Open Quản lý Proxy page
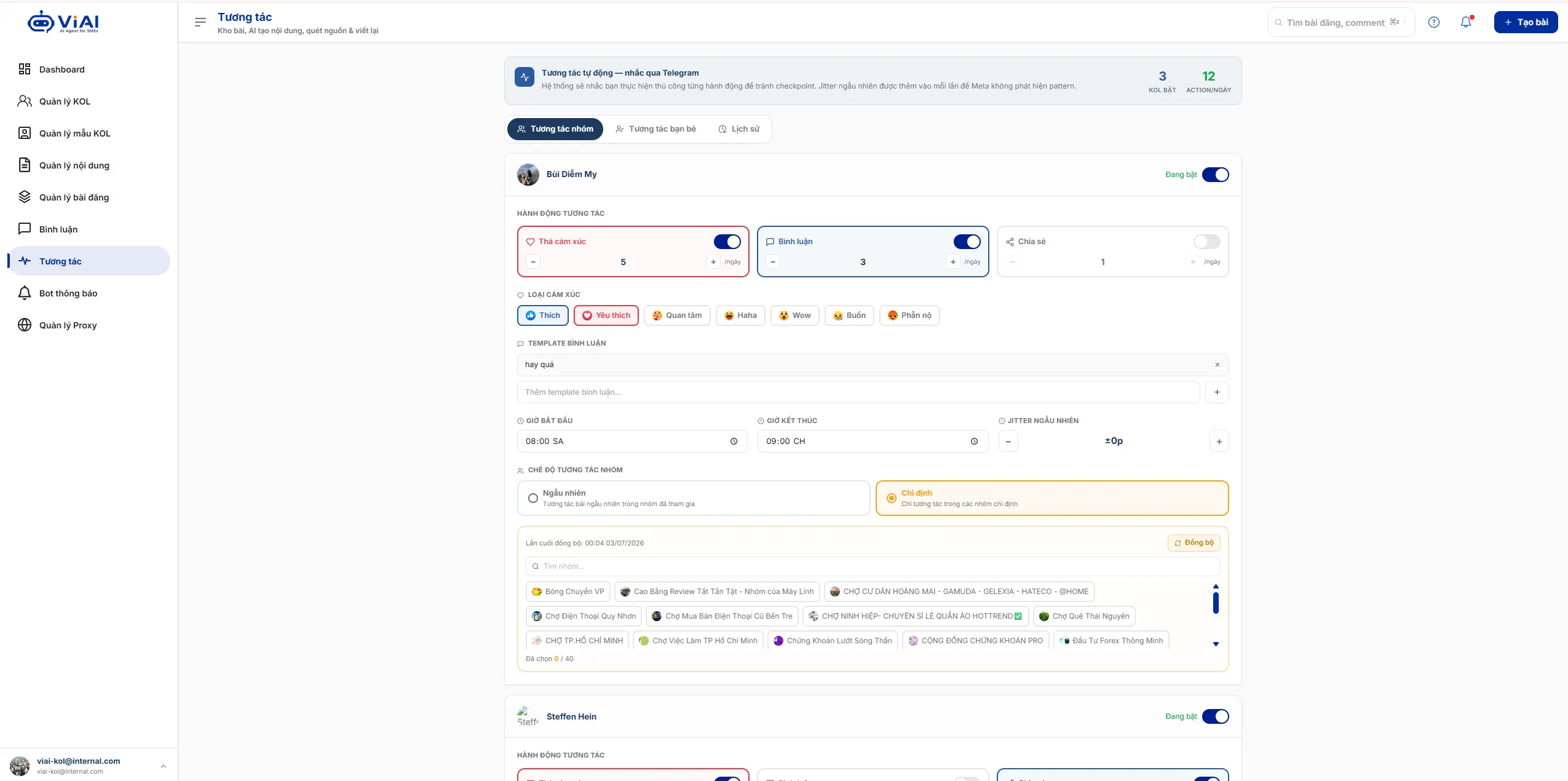This screenshot has width=1568, height=781. [89, 325]
